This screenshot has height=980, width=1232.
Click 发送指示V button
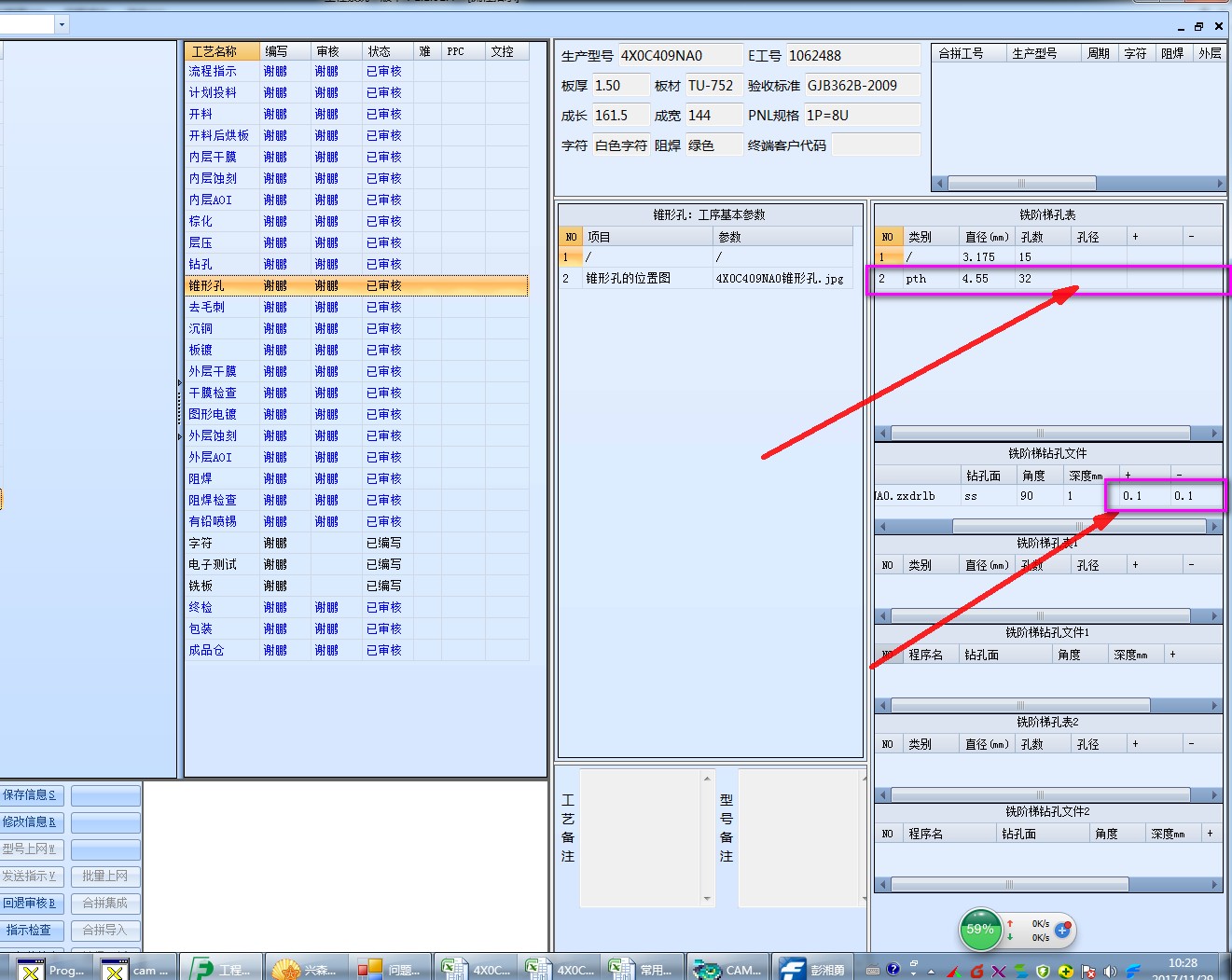pyautogui.click(x=31, y=876)
